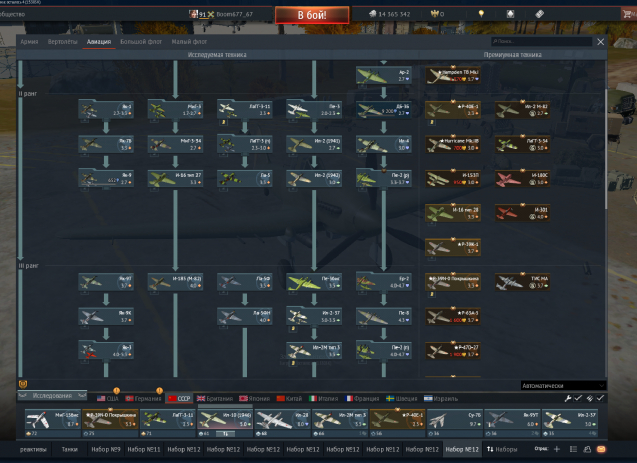
Task: Select the СССР nation tab
Action: coord(179,398)
